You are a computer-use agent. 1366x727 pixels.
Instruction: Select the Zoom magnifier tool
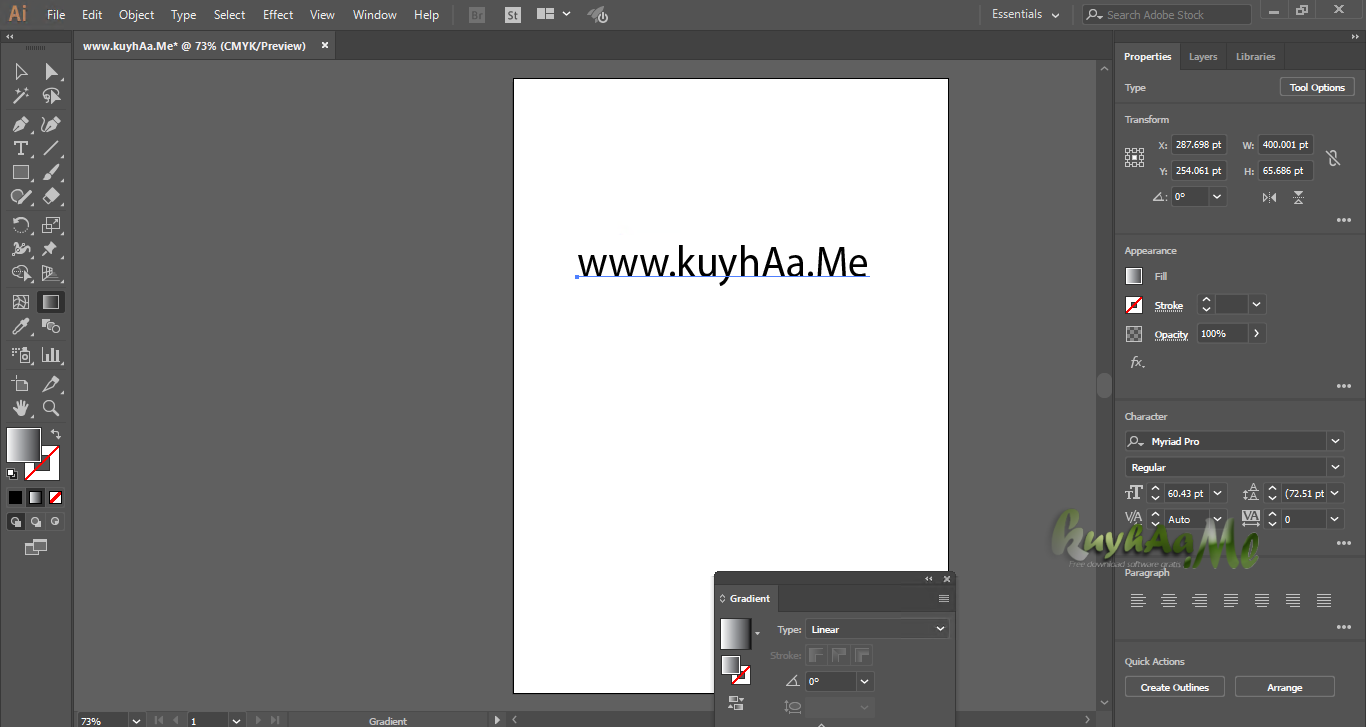coord(51,408)
